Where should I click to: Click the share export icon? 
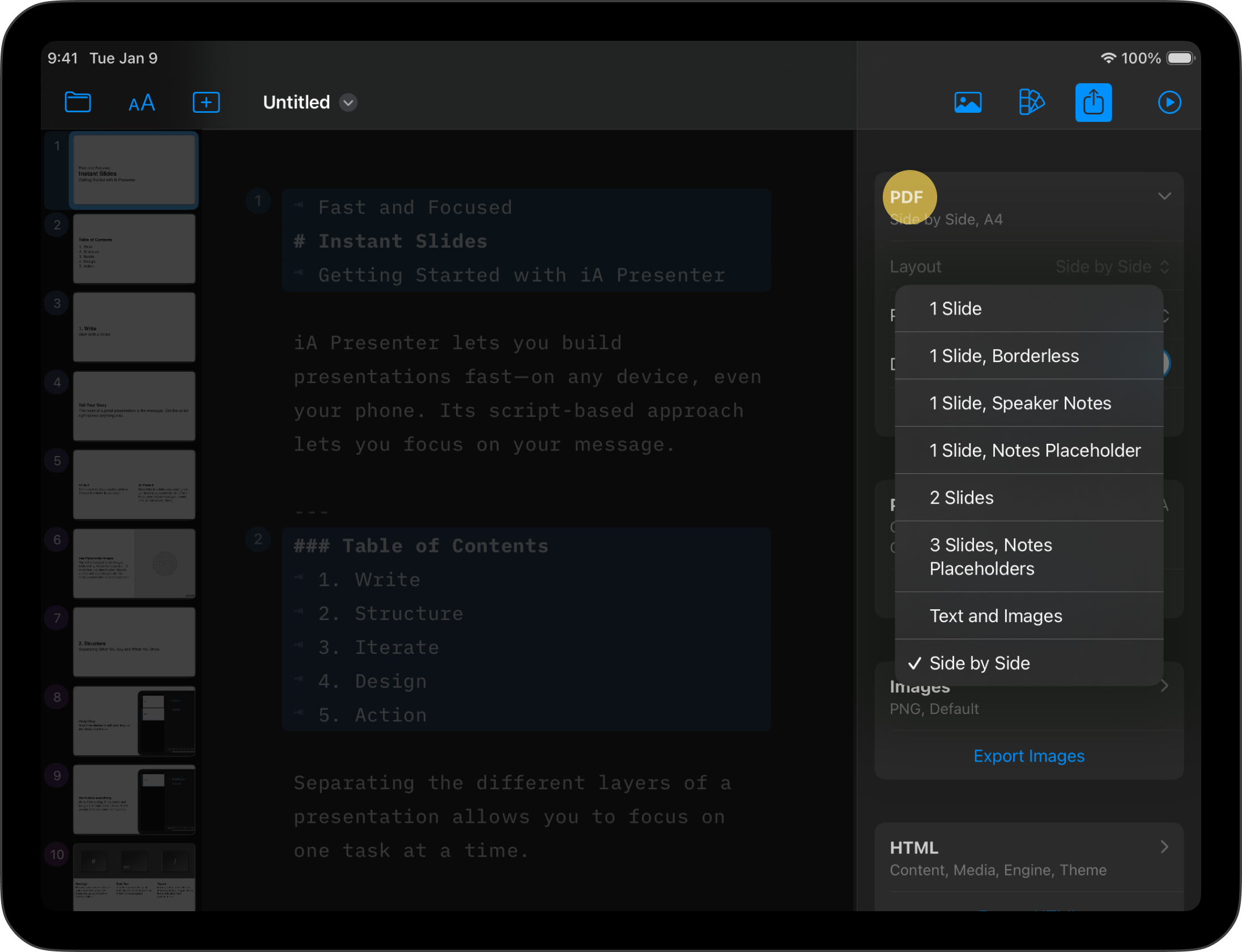click(1093, 103)
